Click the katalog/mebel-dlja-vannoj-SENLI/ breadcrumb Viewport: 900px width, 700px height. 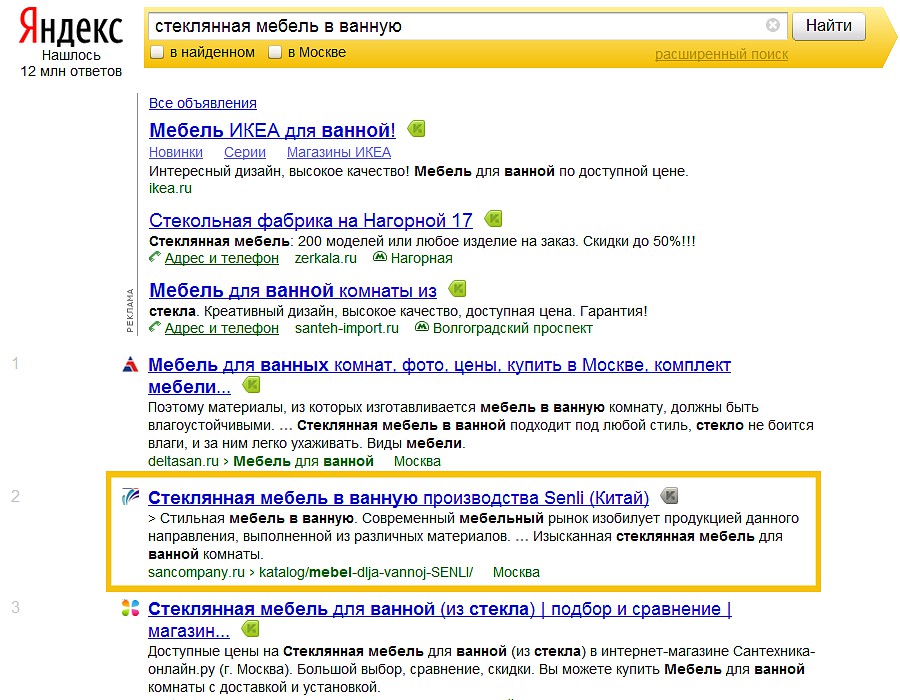(366, 572)
